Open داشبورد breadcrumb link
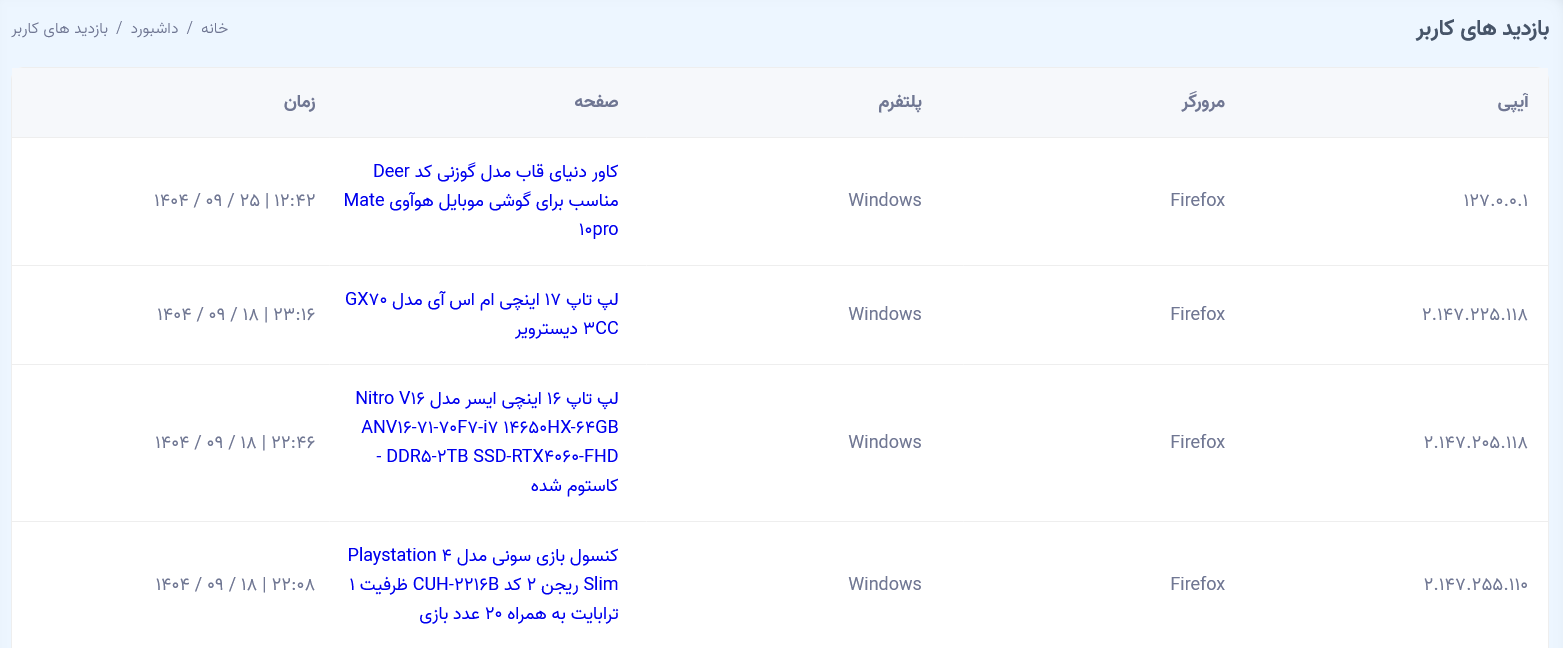Image resolution: width=1563 pixels, height=648 pixels. tap(154, 28)
